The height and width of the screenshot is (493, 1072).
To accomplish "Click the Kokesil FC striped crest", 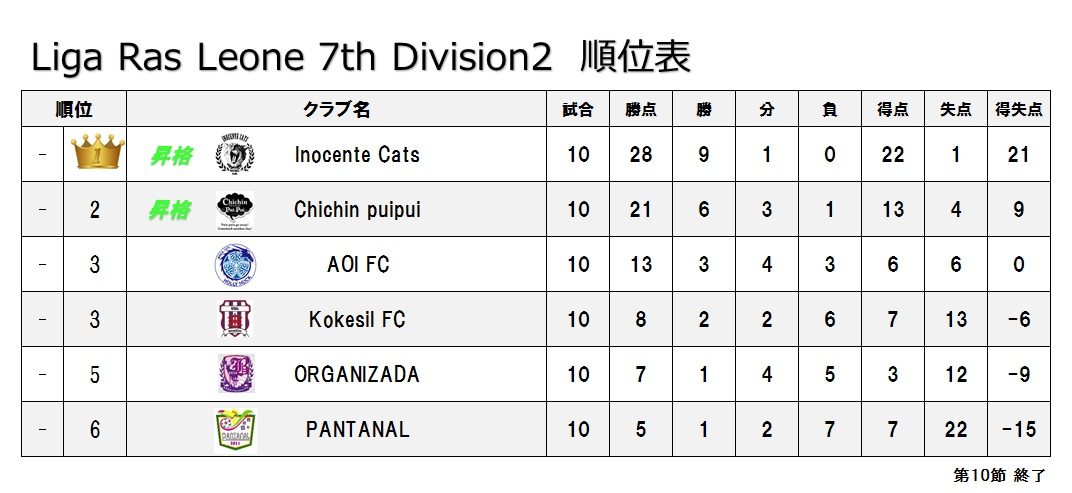I will tap(234, 319).
